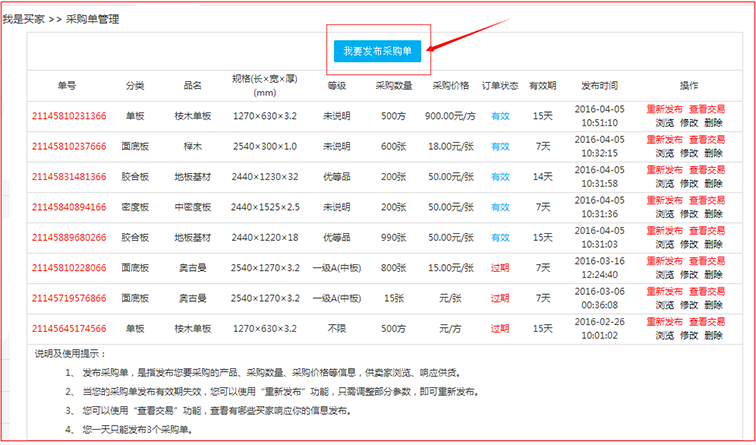Open order number 21145645174566

(68, 328)
